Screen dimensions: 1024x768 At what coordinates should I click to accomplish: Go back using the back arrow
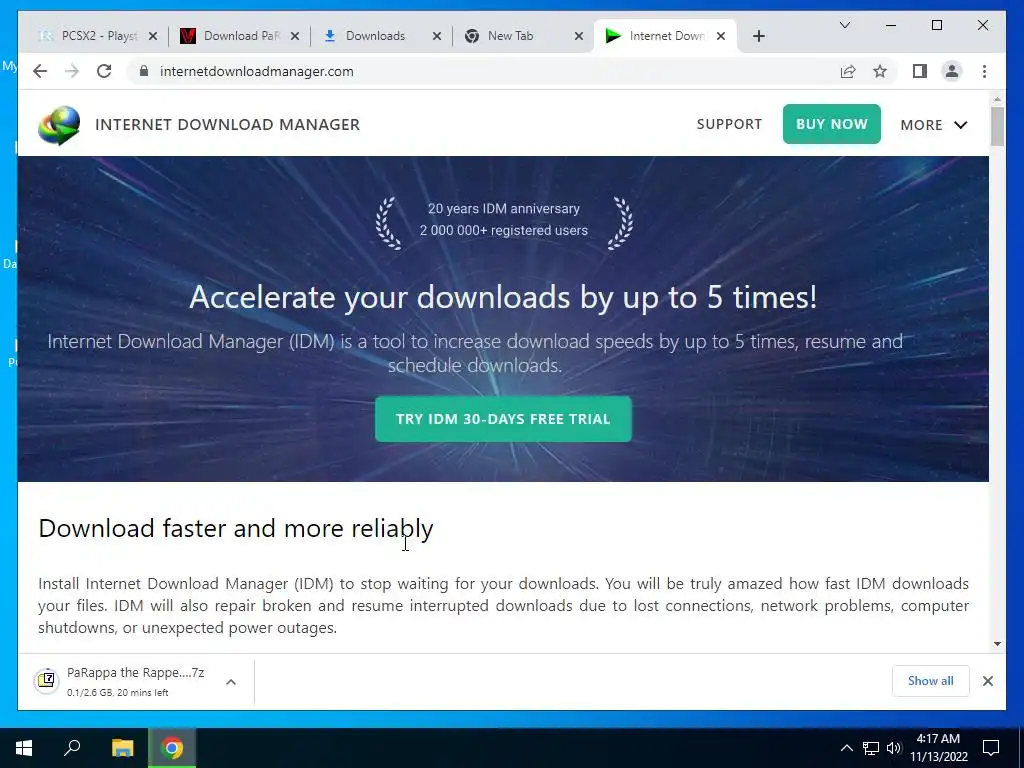40,71
